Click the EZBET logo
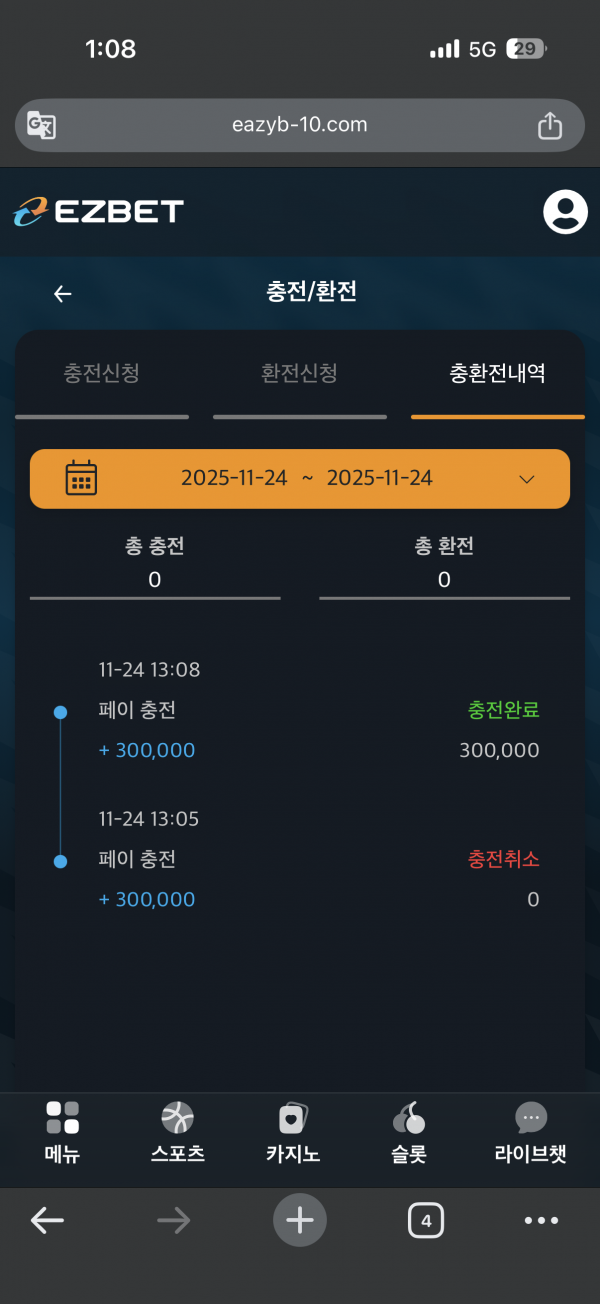 (x=98, y=211)
